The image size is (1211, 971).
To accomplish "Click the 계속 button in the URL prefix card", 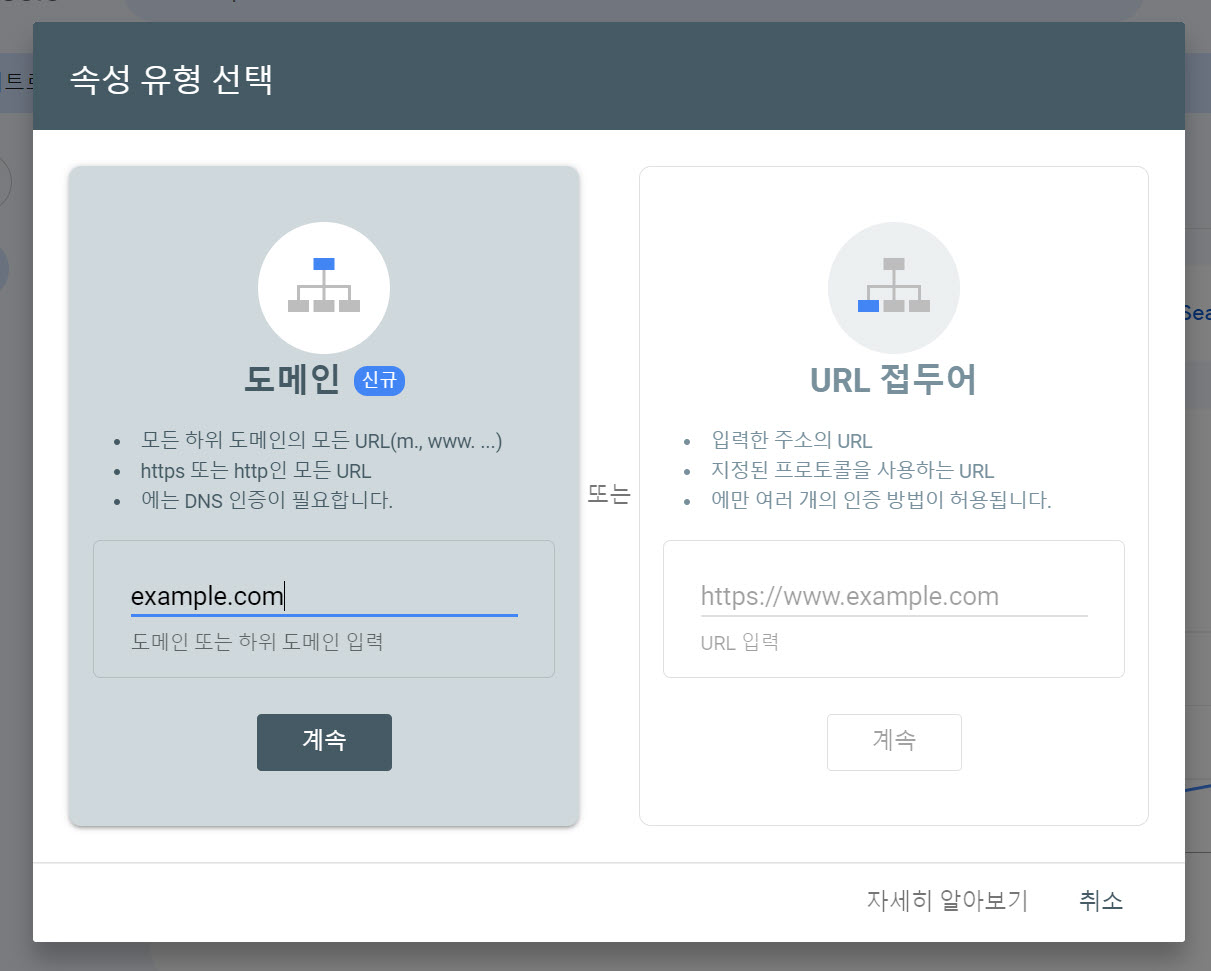I will (x=893, y=742).
